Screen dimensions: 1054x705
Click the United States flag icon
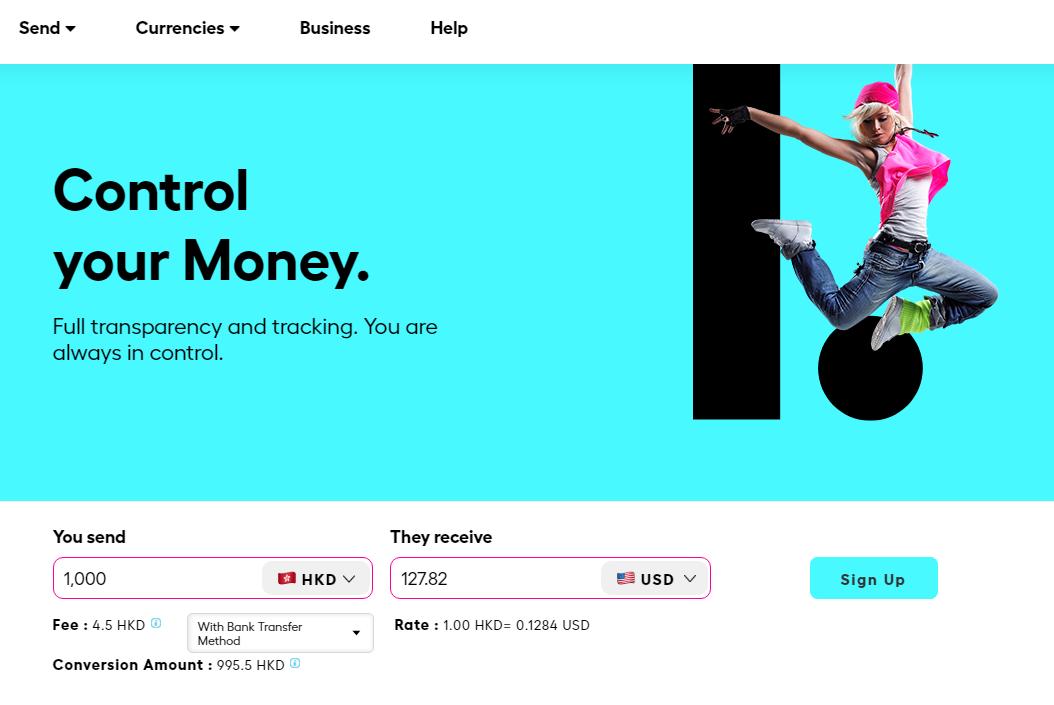click(626, 578)
